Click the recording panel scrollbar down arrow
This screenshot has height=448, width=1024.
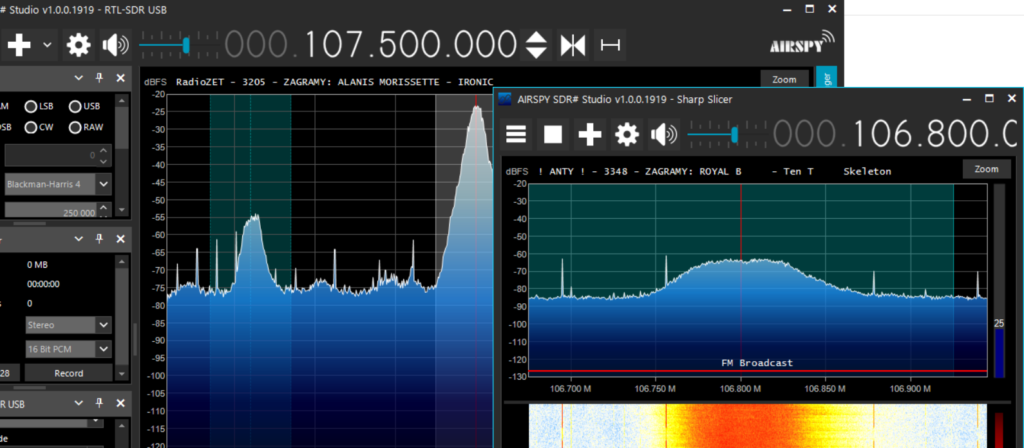tap(121, 374)
